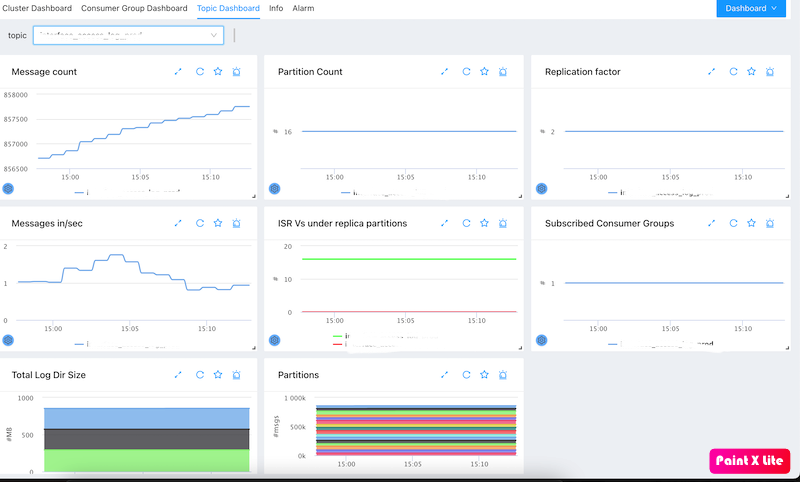Open the Alarm tab
800x482 pixels.
tap(303, 8)
